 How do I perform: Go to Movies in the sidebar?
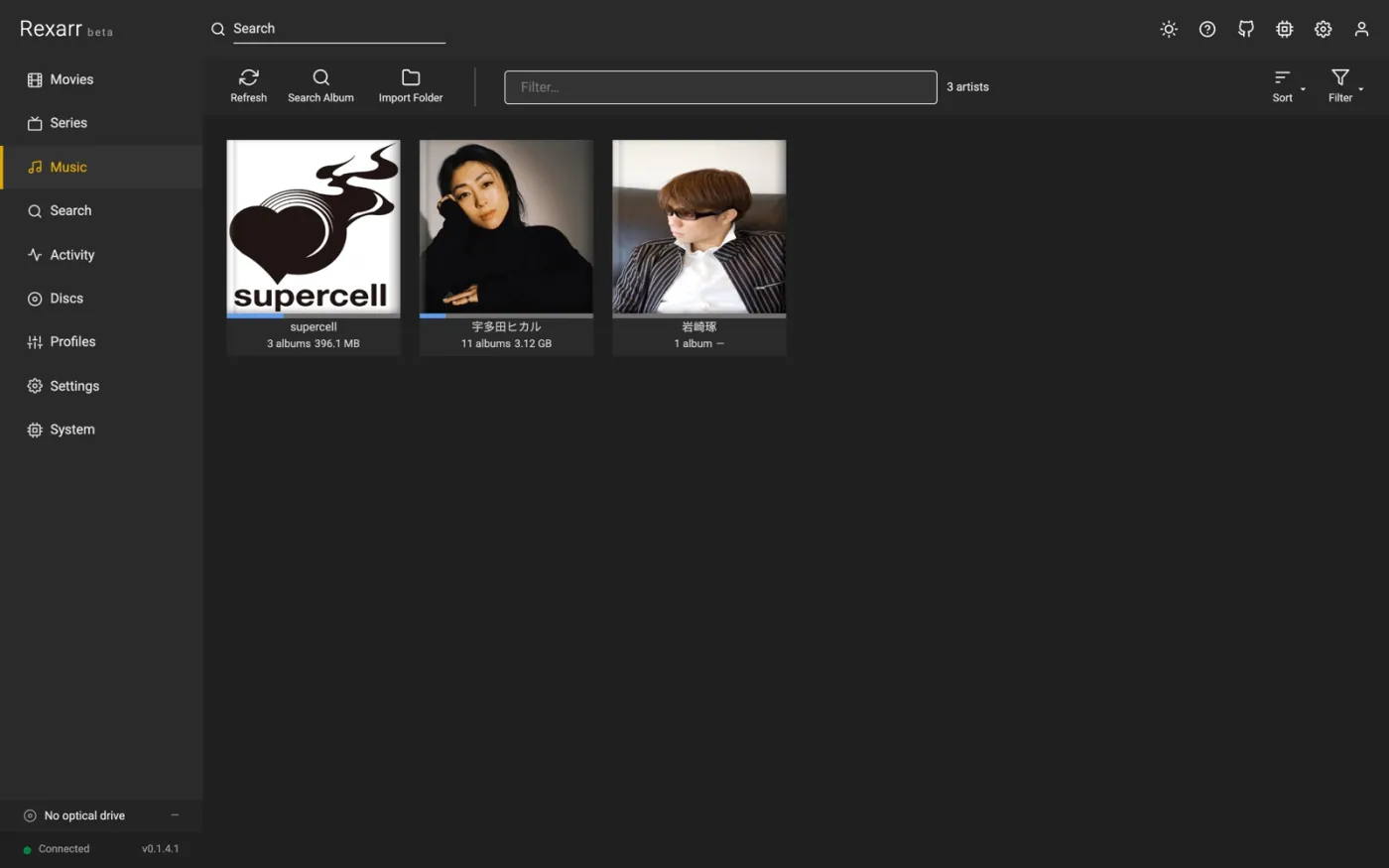click(101, 79)
